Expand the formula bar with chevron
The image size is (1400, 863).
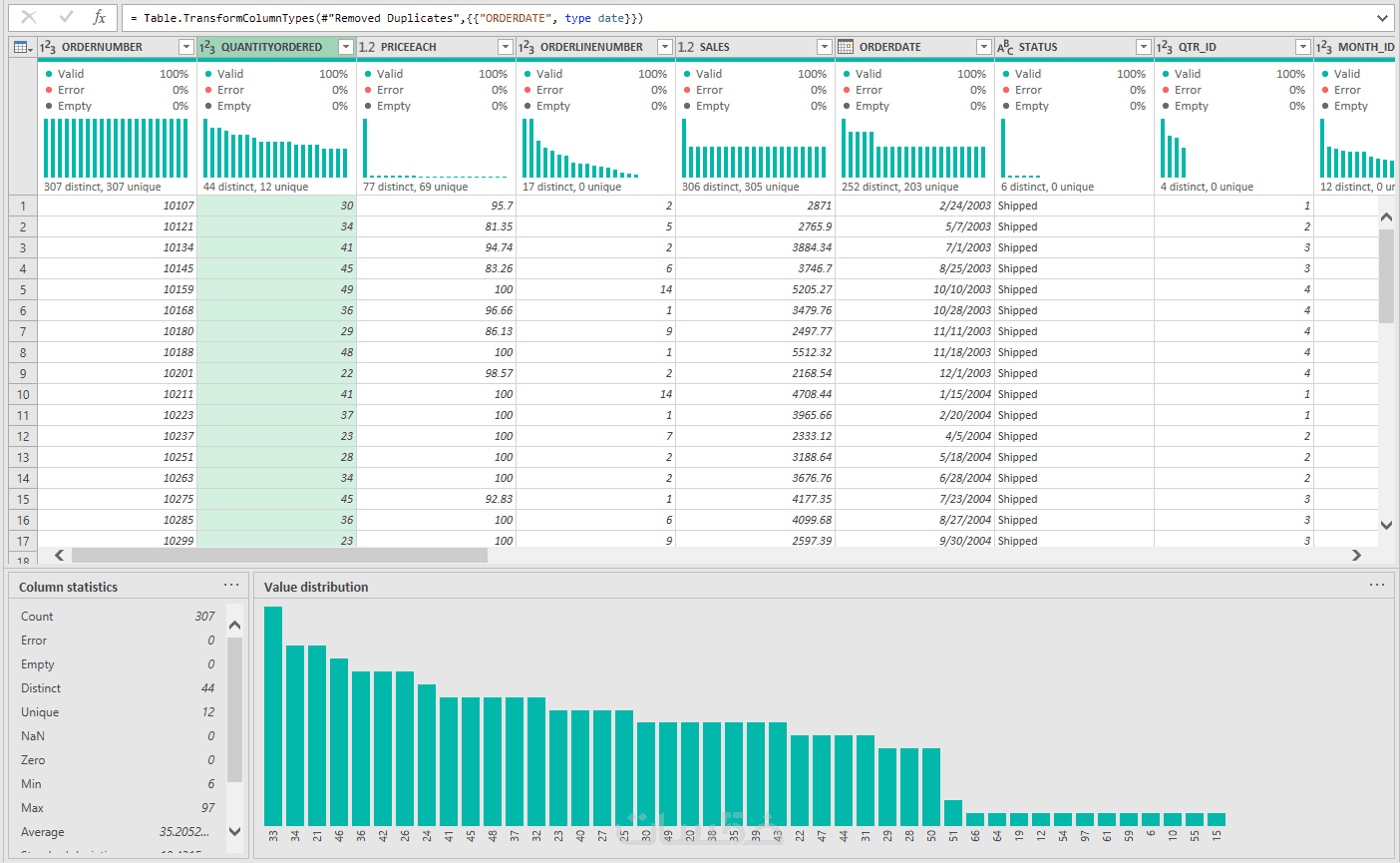click(1383, 18)
